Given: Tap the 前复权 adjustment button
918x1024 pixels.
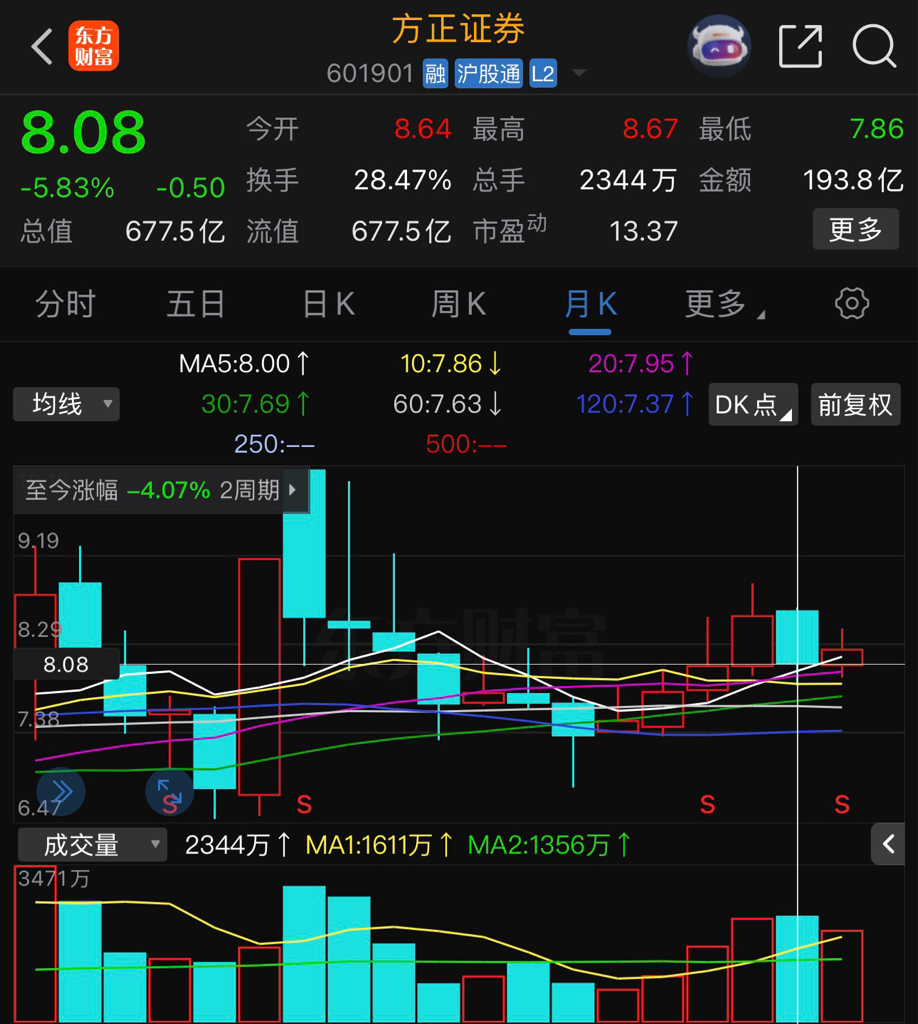Looking at the screenshot, I should [855, 404].
